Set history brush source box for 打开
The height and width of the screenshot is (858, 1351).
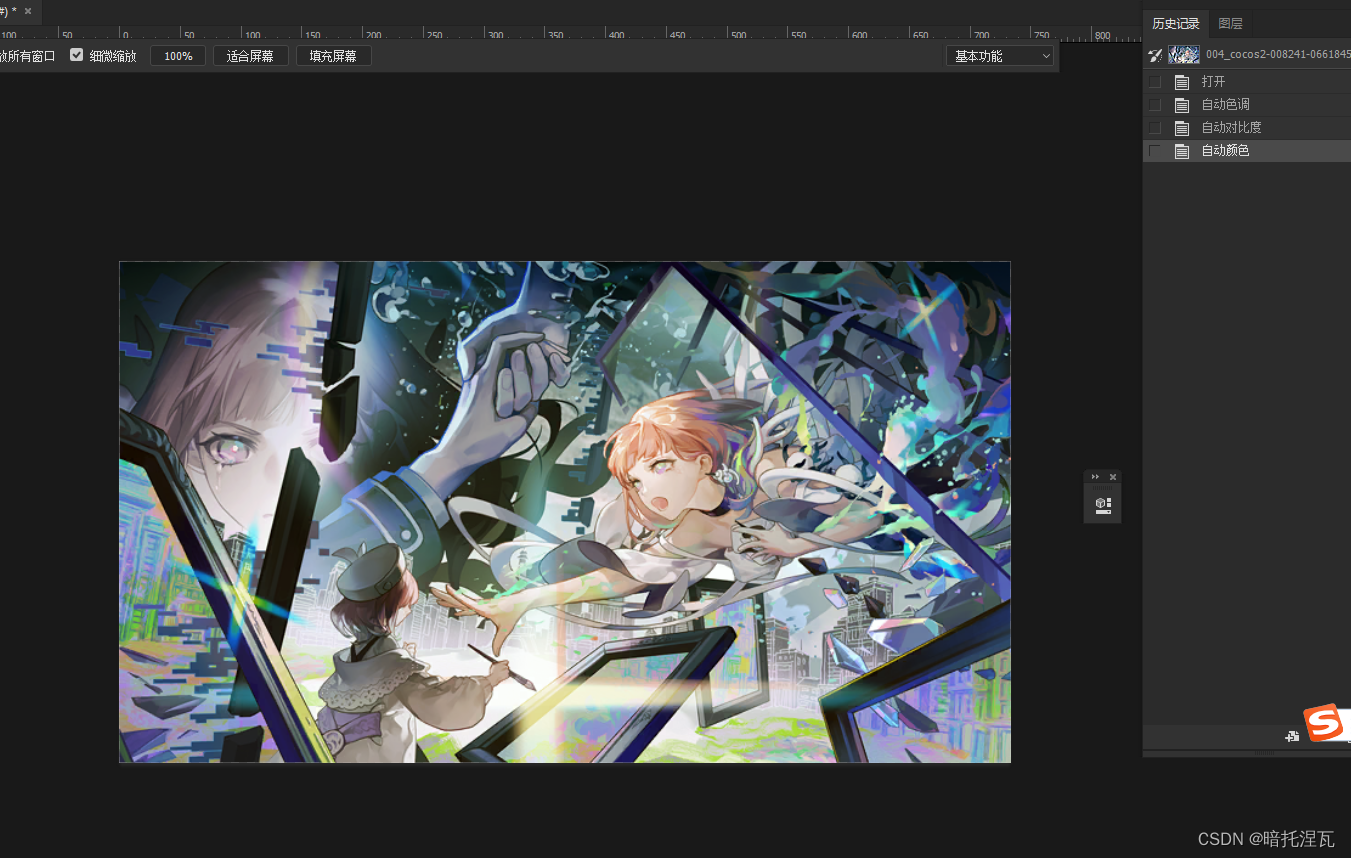(x=1155, y=82)
